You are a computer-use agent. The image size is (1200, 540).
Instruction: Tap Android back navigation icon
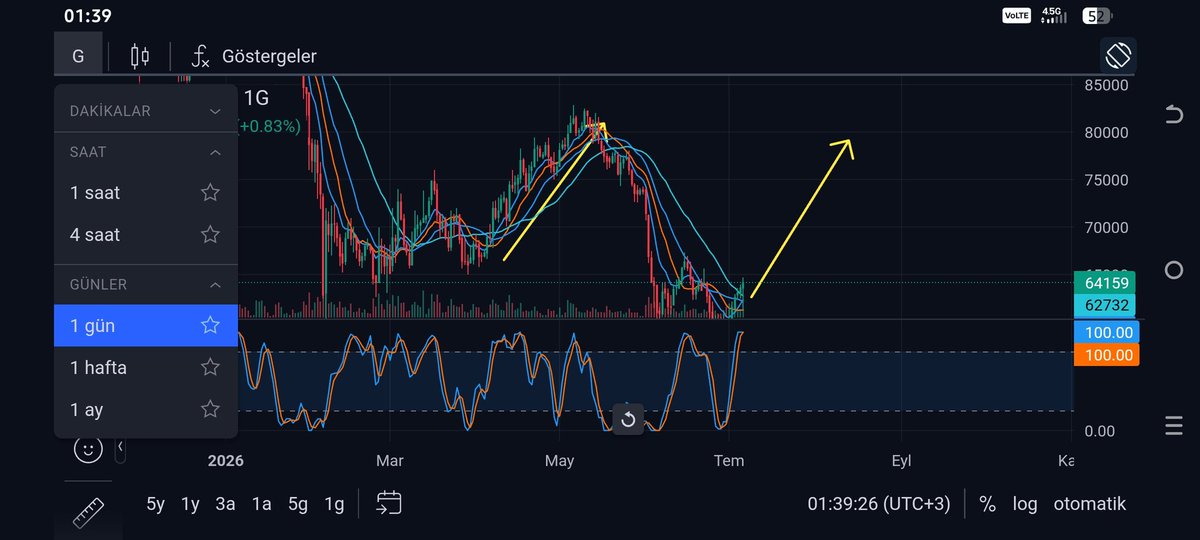(1174, 115)
